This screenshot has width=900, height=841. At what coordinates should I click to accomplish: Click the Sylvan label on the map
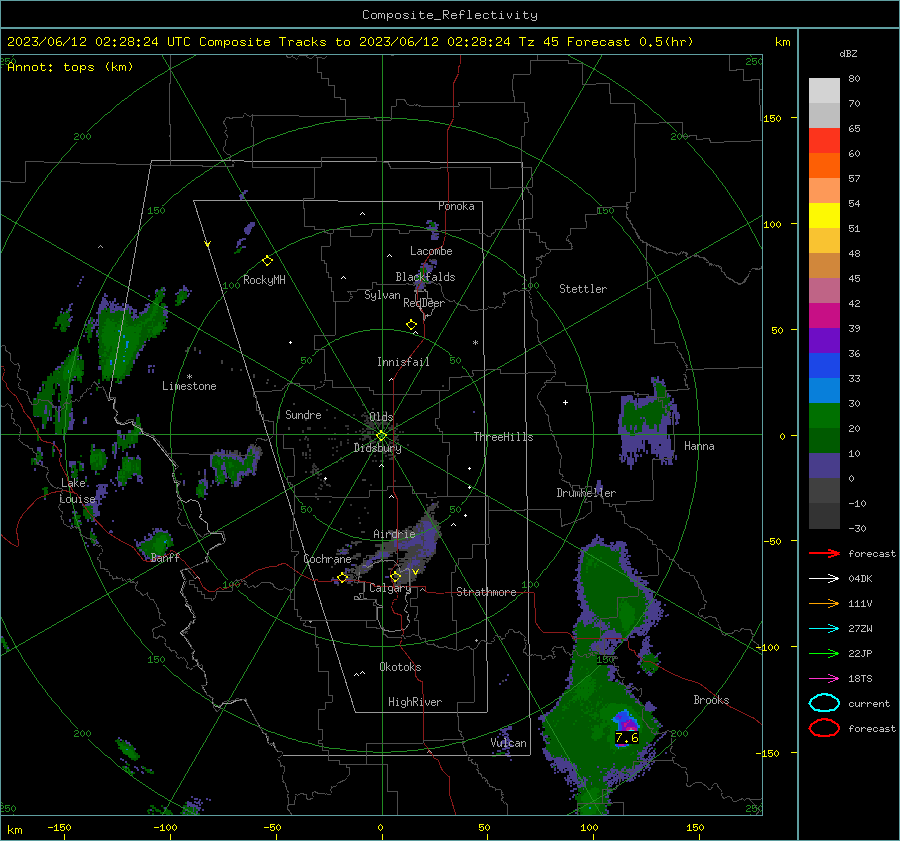tap(382, 295)
